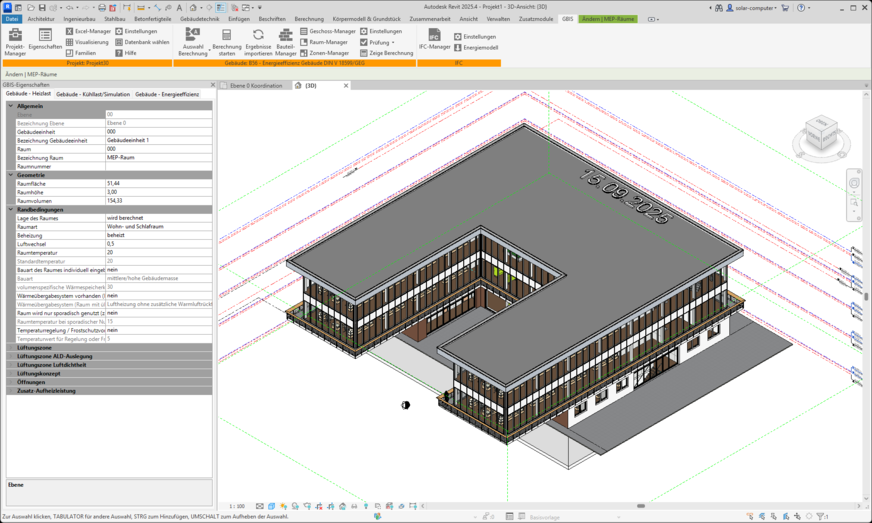Click Datenbank wählen in ribbon
872x523 pixels.
(x=142, y=42)
